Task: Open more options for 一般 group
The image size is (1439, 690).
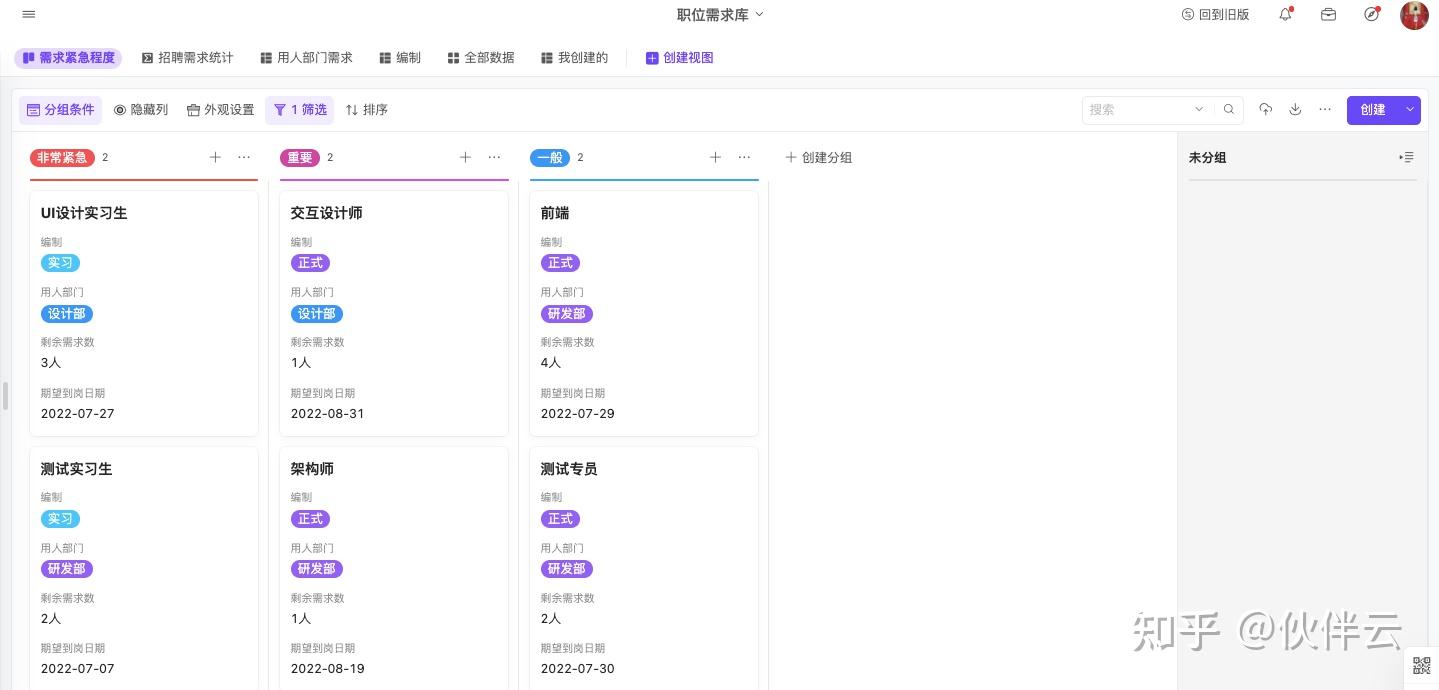Action: pos(744,157)
